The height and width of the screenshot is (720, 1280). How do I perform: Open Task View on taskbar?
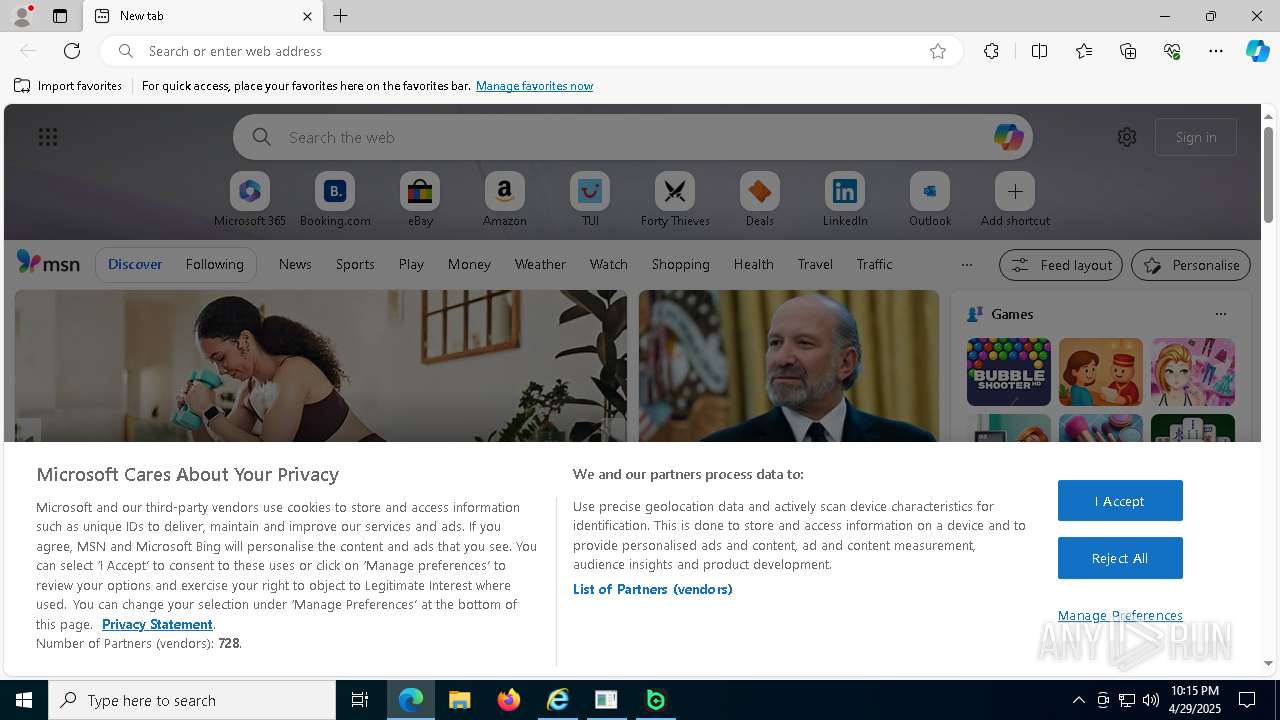360,700
